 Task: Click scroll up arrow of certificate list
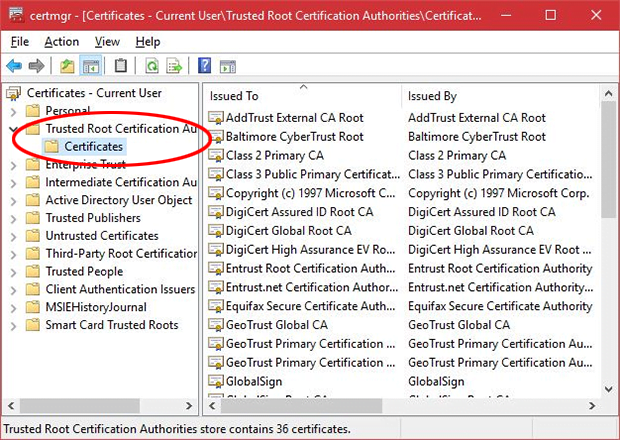(609, 94)
